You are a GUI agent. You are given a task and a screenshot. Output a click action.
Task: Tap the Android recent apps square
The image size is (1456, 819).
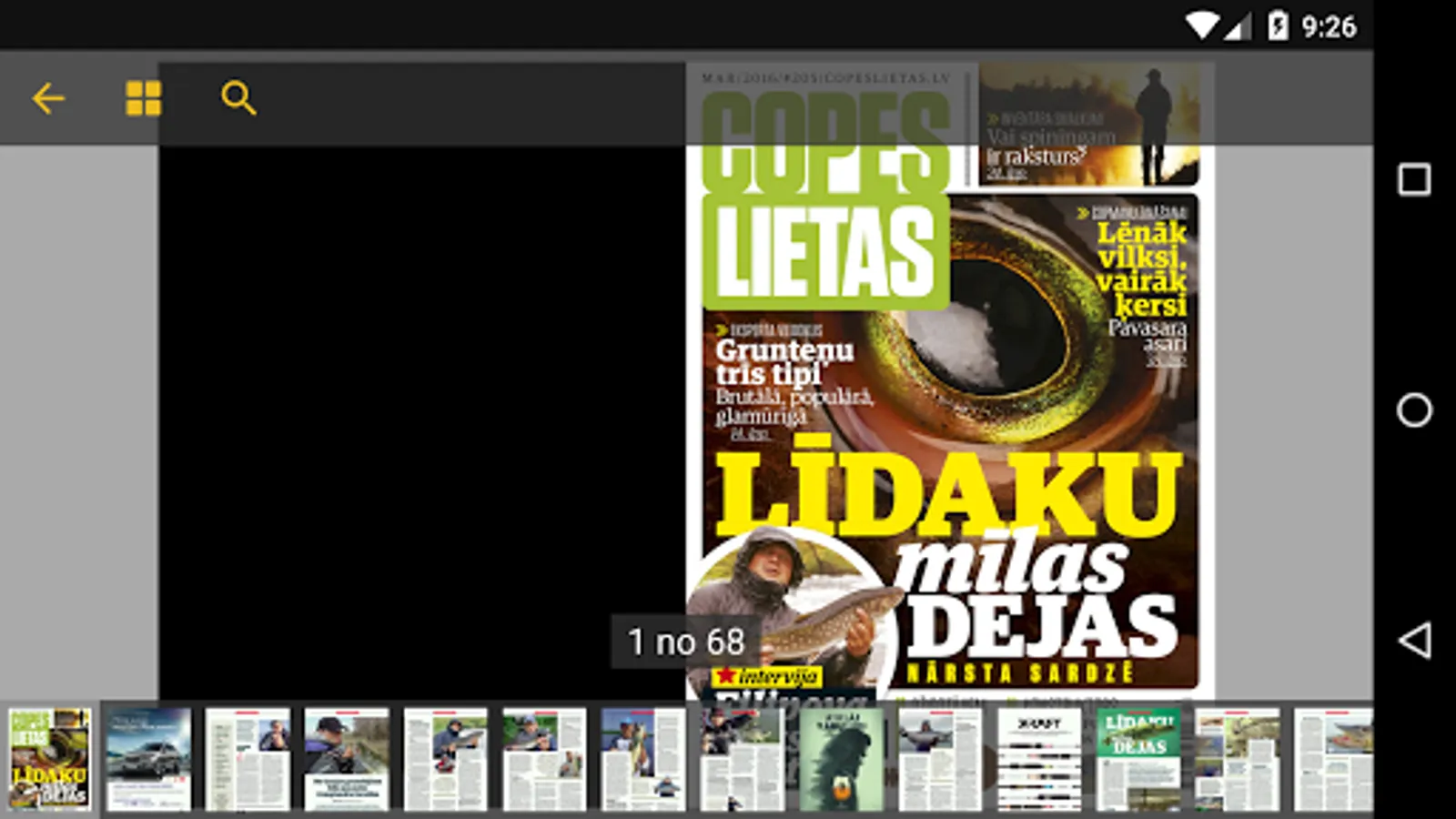1414,179
